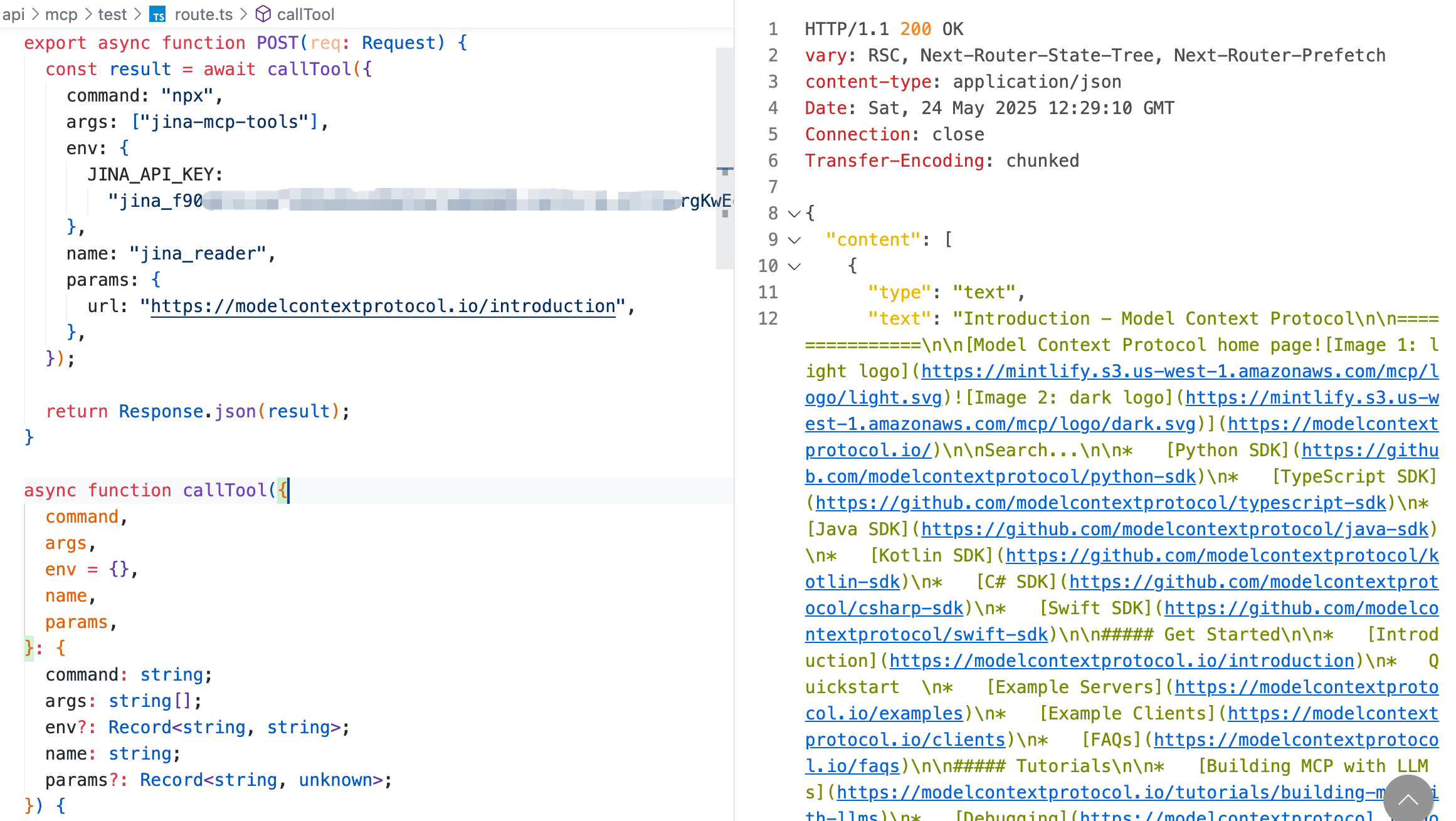
Task: Select the mcp breadcrumb folder
Action: pos(61,14)
